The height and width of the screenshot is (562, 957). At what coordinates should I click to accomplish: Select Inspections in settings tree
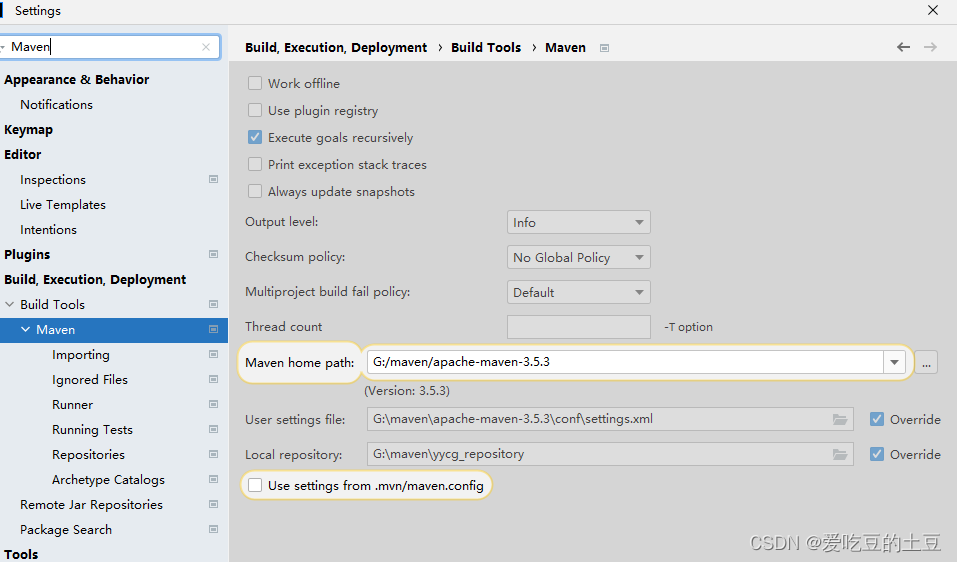pyautogui.click(x=52, y=179)
